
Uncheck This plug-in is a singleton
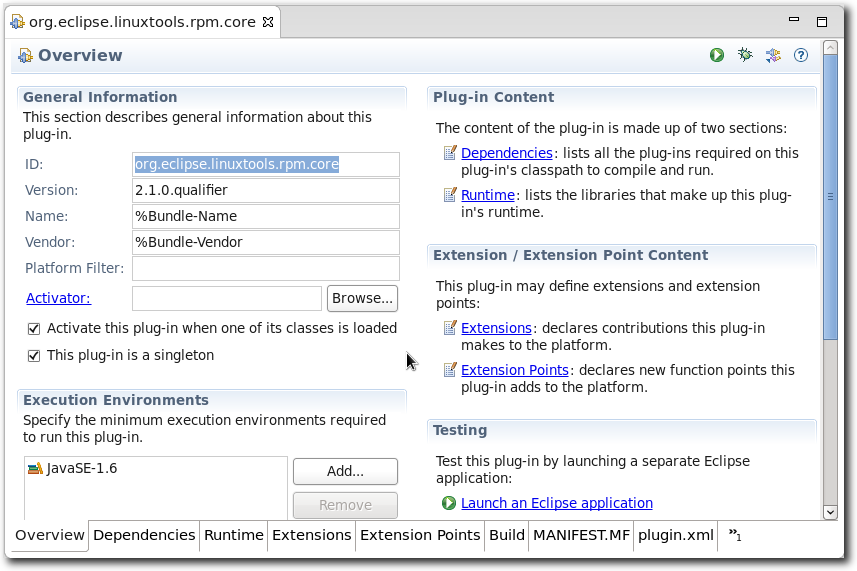[34, 356]
